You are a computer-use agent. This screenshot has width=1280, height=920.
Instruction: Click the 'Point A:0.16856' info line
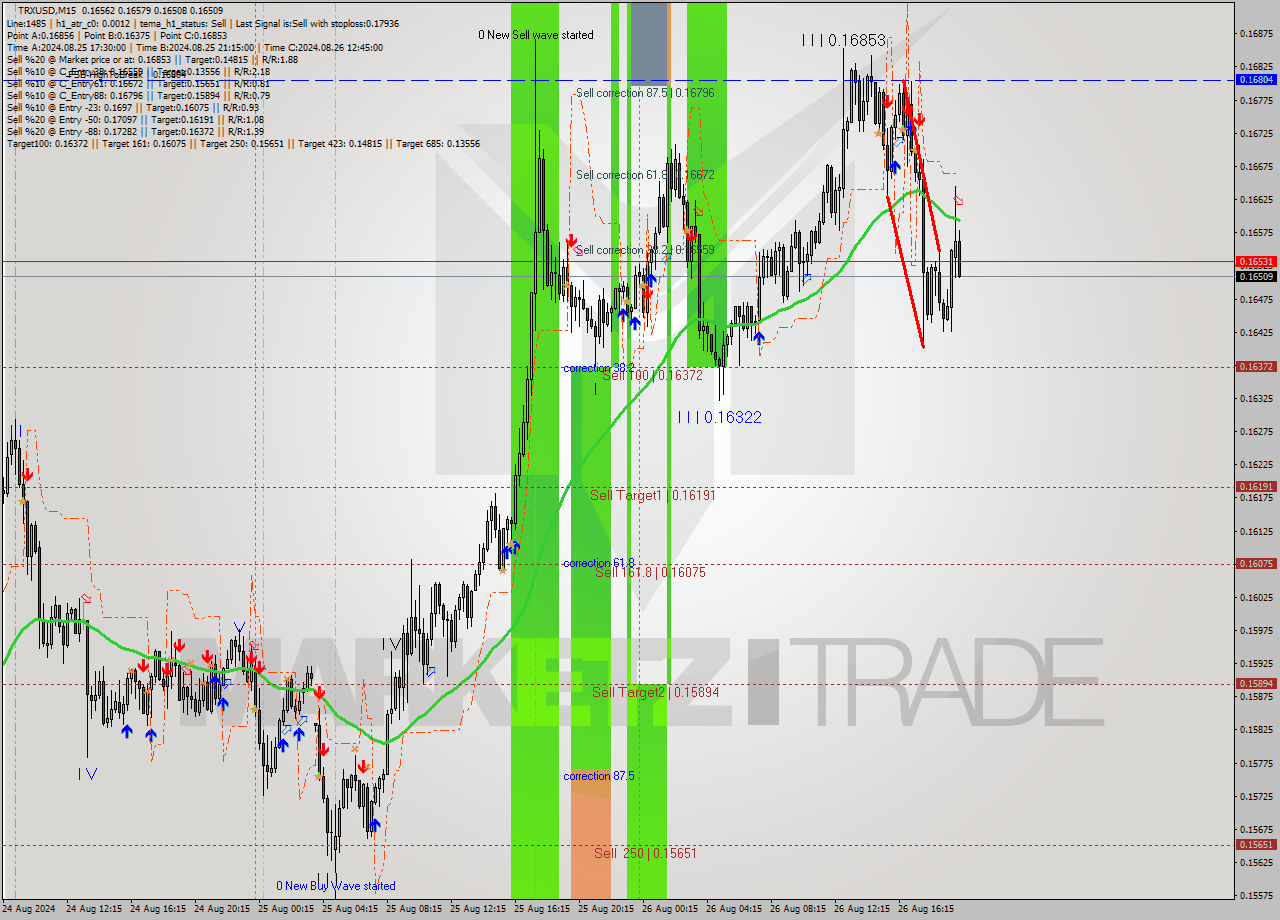coord(117,36)
